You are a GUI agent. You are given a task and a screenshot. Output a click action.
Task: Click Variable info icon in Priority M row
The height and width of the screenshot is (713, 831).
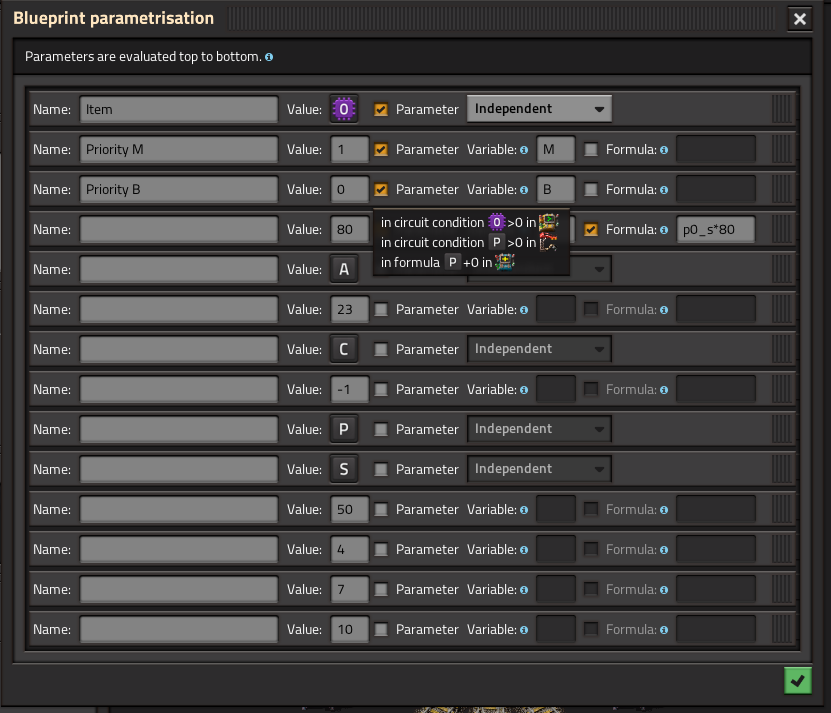[x=524, y=150]
